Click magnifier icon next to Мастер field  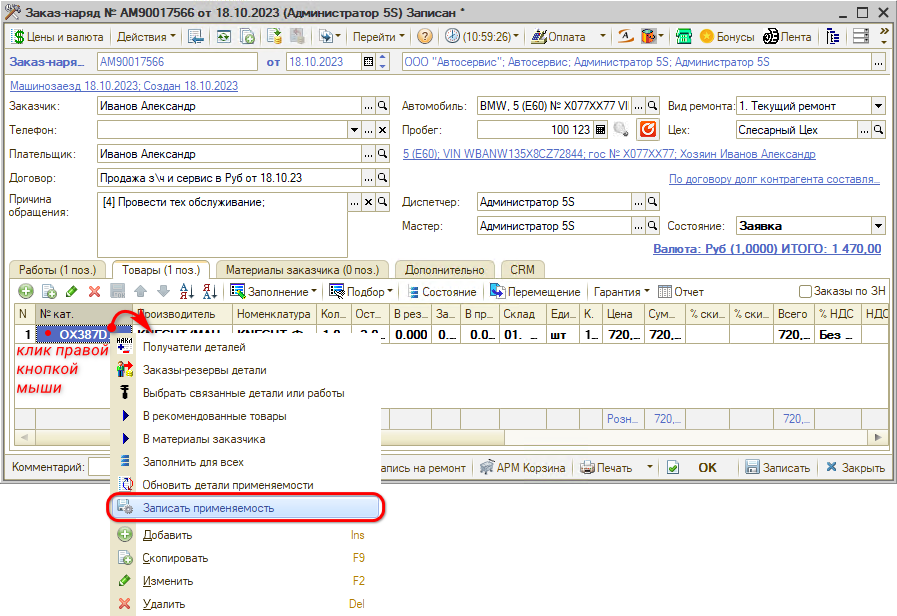coord(652,226)
